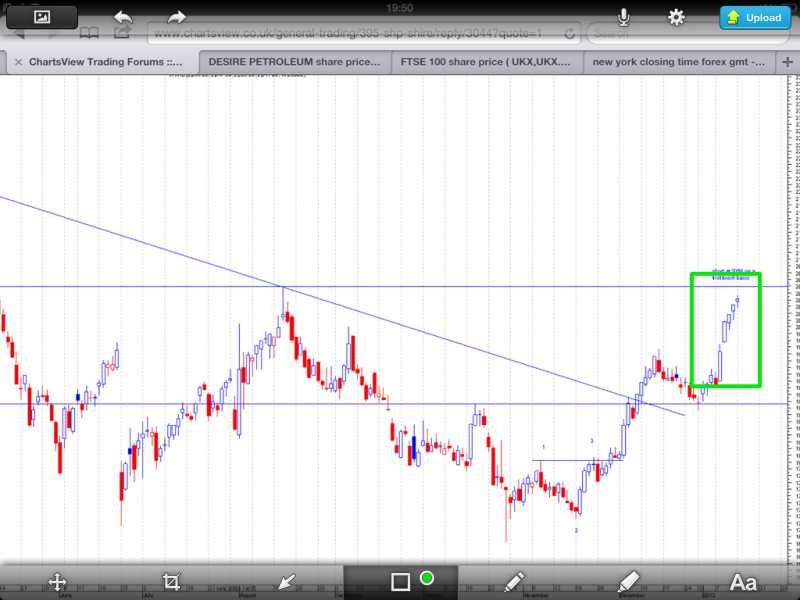Open settings gear
This screenshot has height=600, width=800.
tap(677, 17)
